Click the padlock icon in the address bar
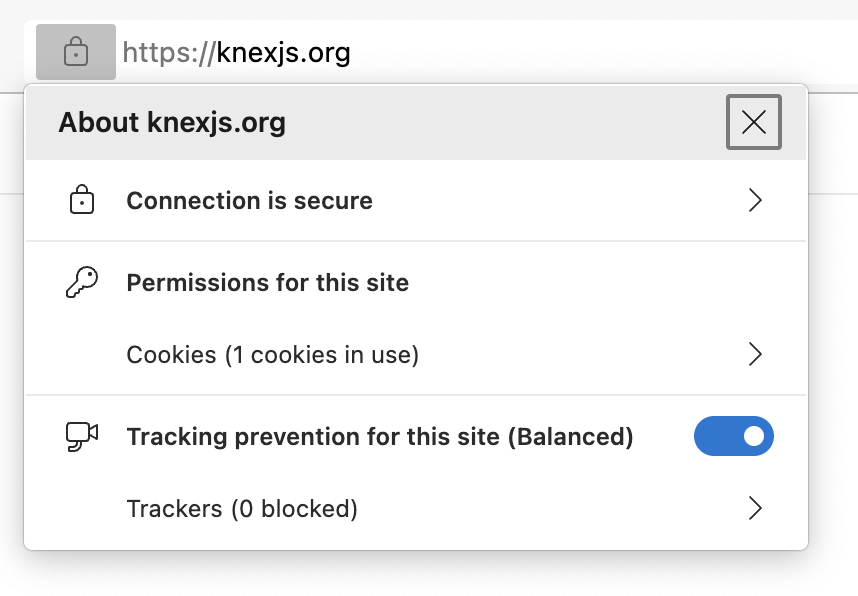This screenshot has height=596, width=858. coord(75,51)
